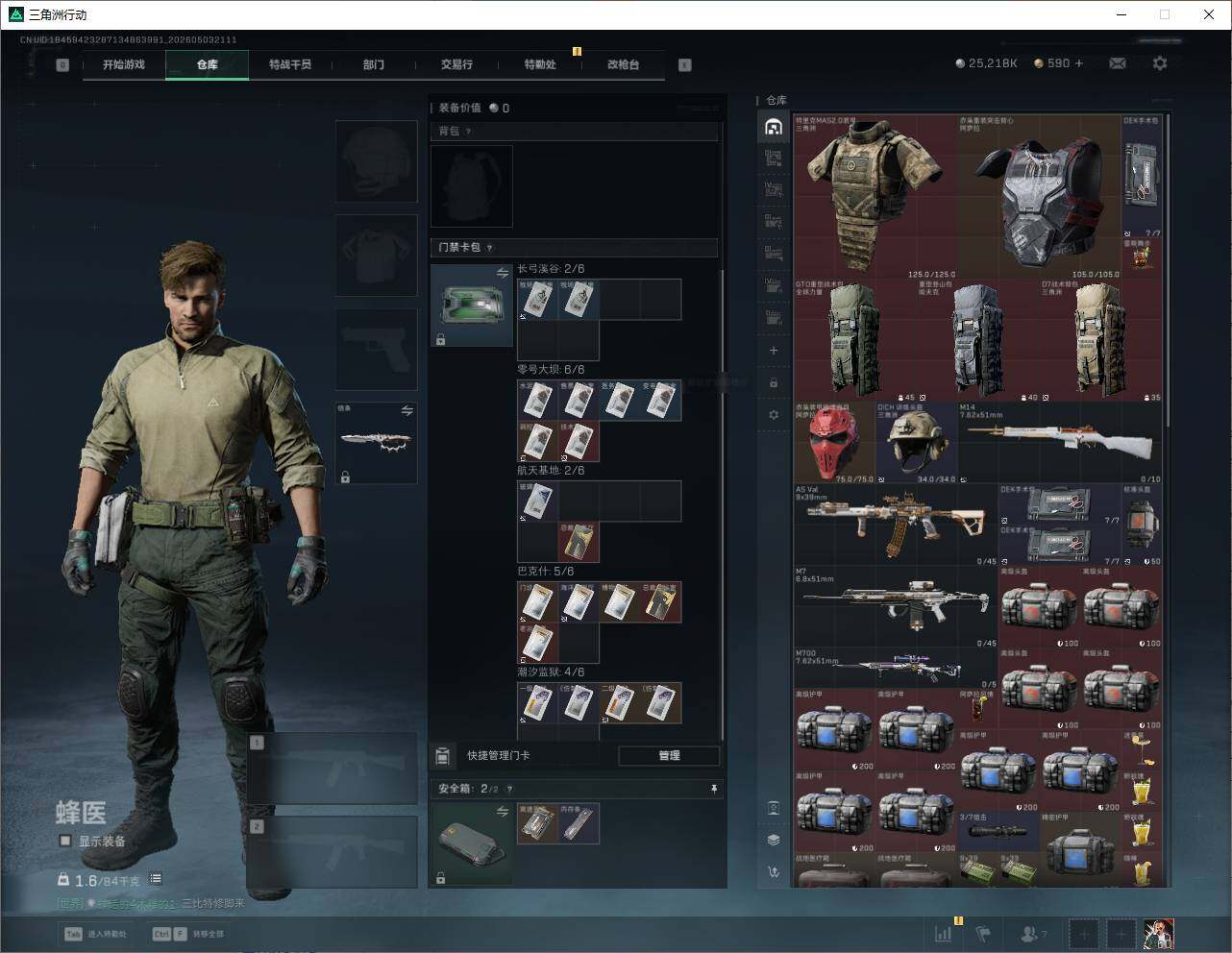Click the 潮汐监狱: 4/6 label
This screenshot has height=953, width=1232.
(x=551, y=672)
